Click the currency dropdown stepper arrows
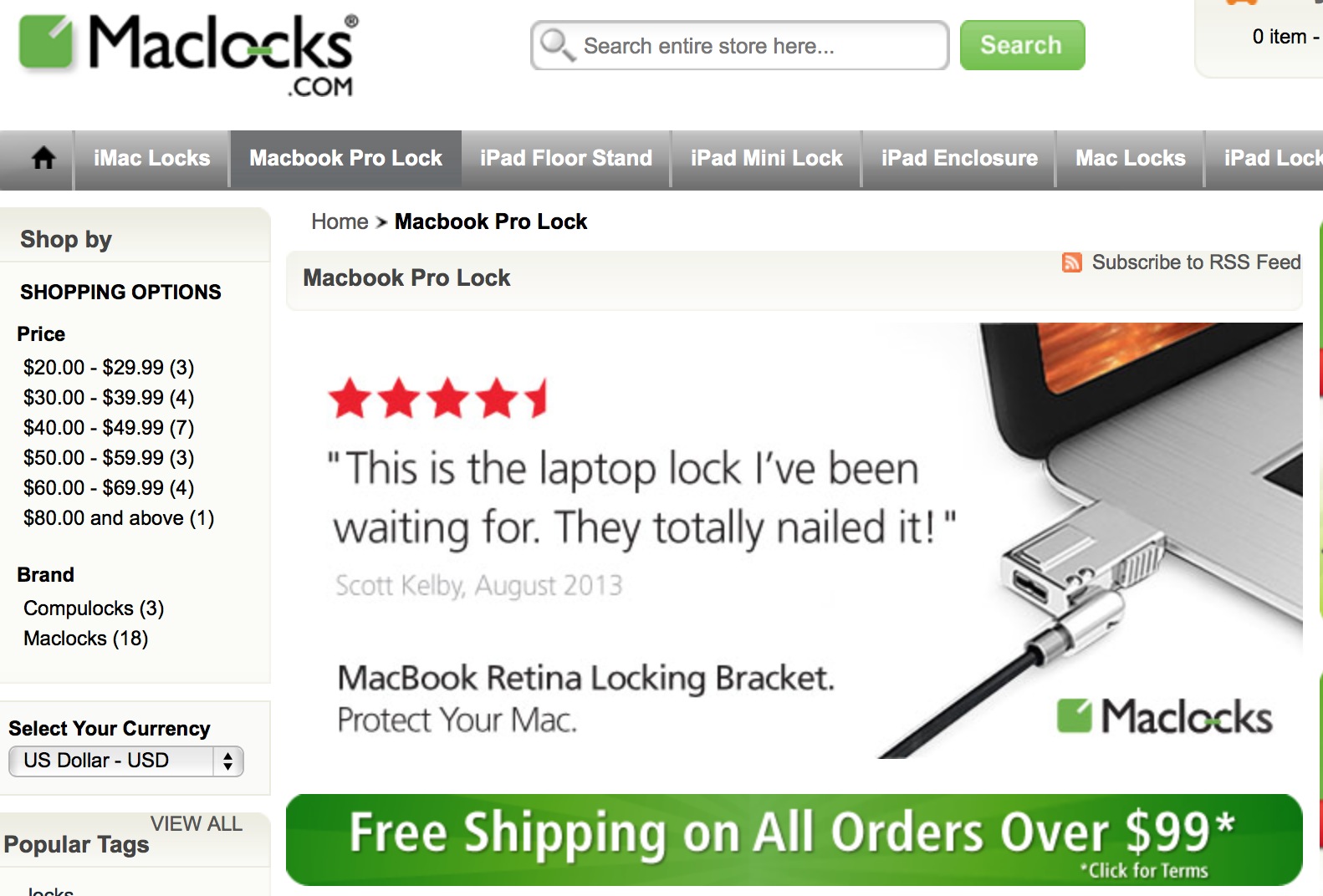The image size is (1323, 896). pos(227,761)
